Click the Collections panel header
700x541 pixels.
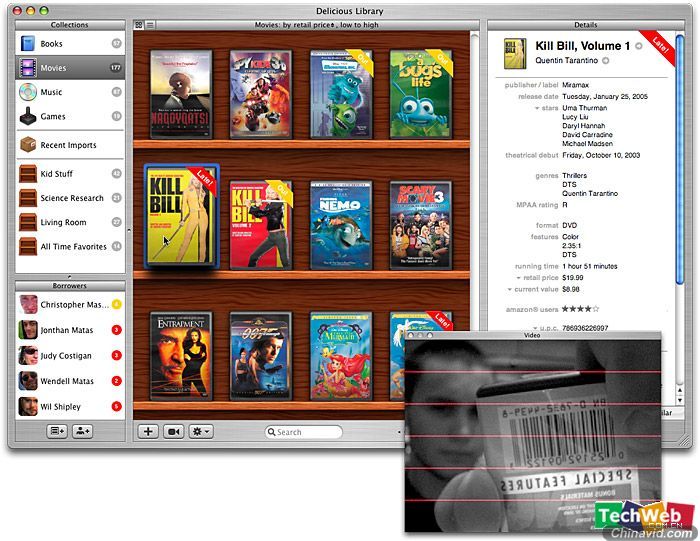click(x=70, y=25)
